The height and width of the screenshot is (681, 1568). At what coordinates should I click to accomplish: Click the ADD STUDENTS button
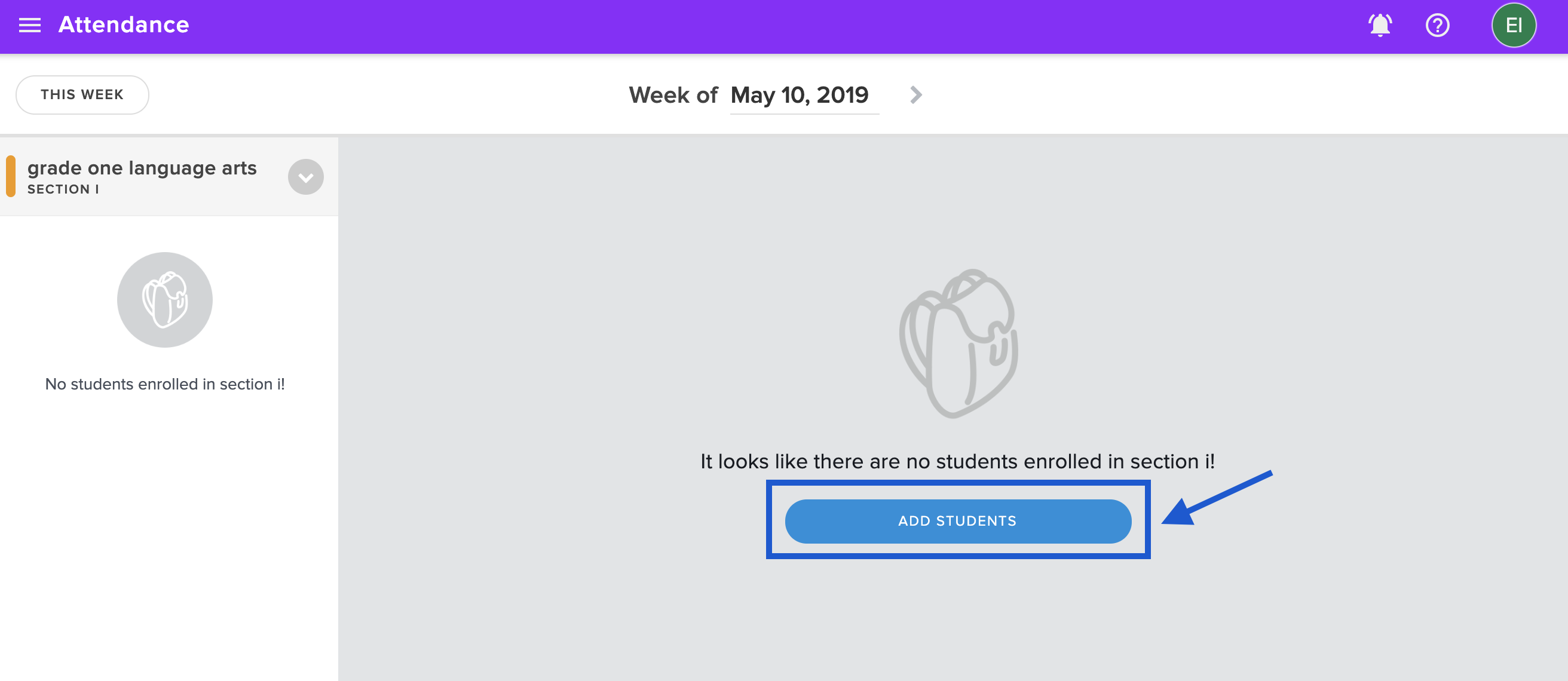[957, 521]
